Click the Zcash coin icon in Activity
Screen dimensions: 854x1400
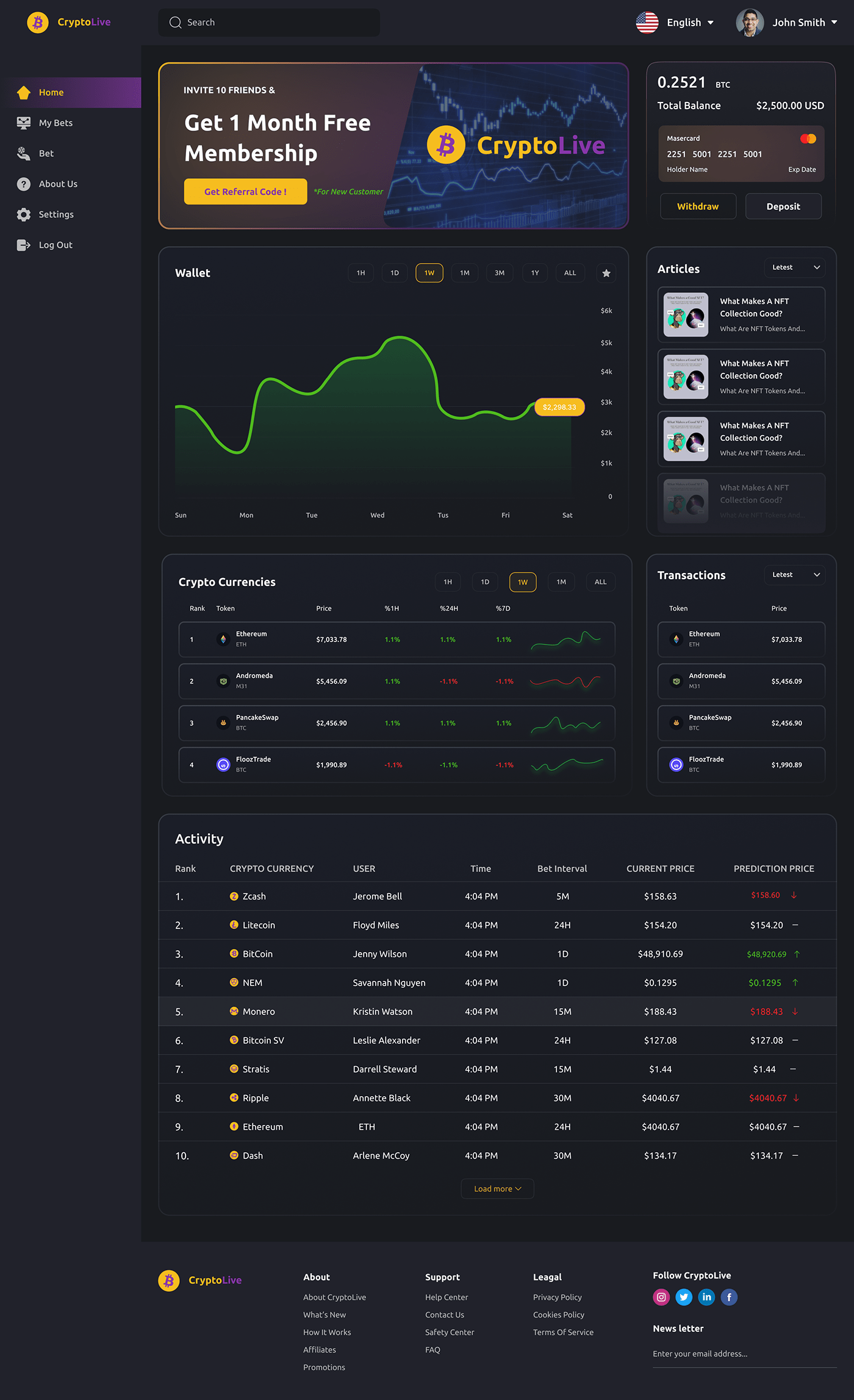click(234, 896)
